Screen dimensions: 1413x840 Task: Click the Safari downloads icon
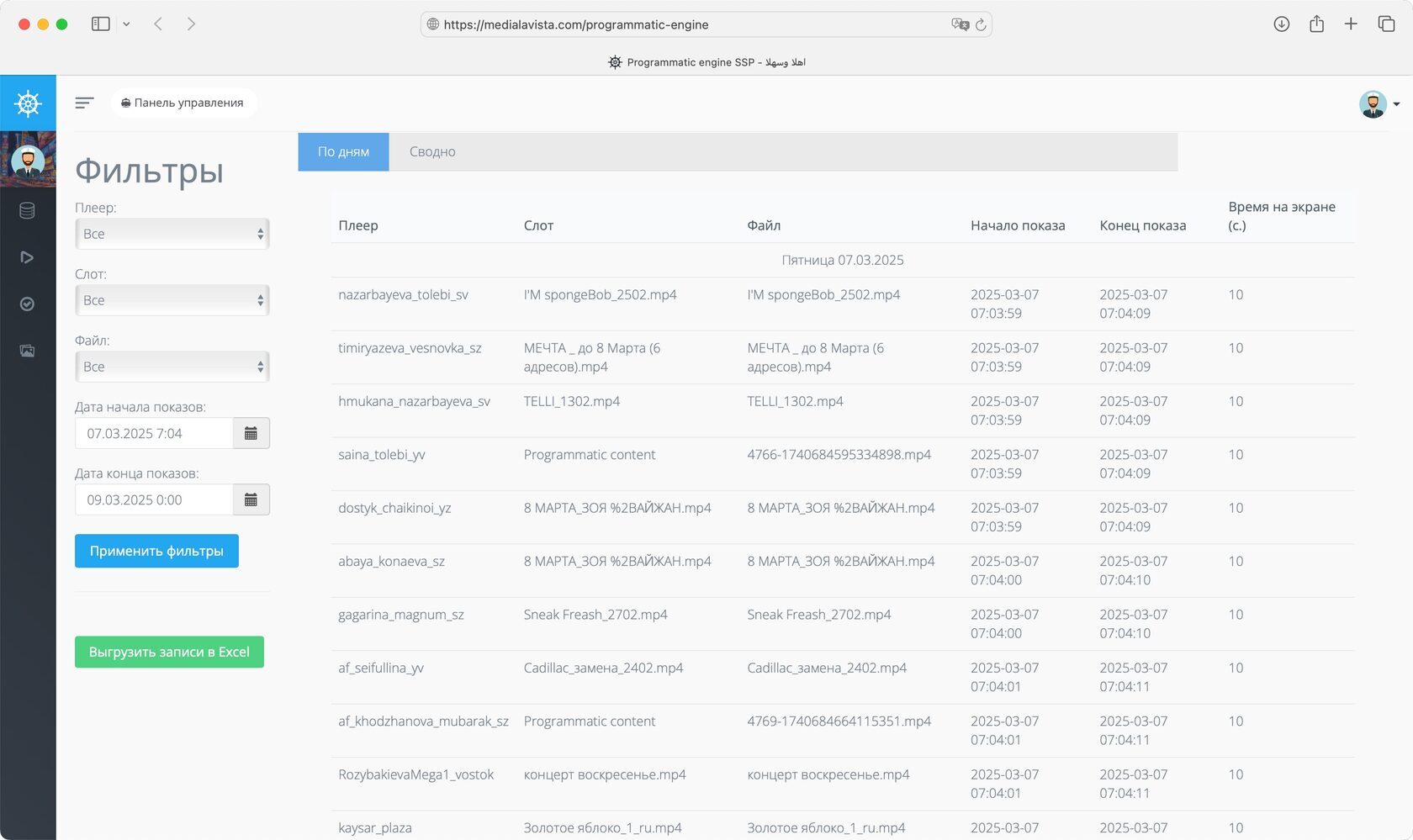click(x=1281, y=24)
